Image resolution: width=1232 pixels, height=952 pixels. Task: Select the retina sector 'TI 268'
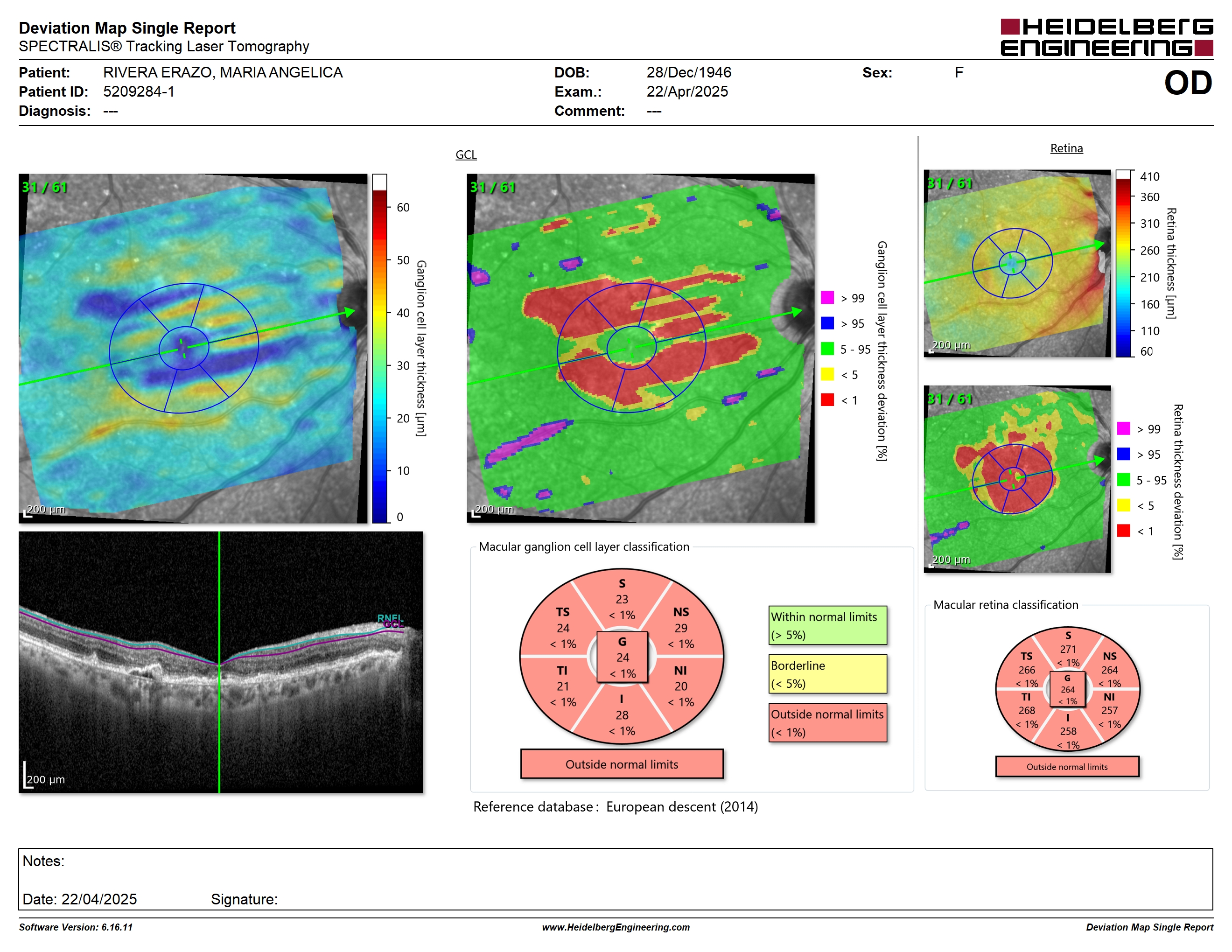point(1027,711)
